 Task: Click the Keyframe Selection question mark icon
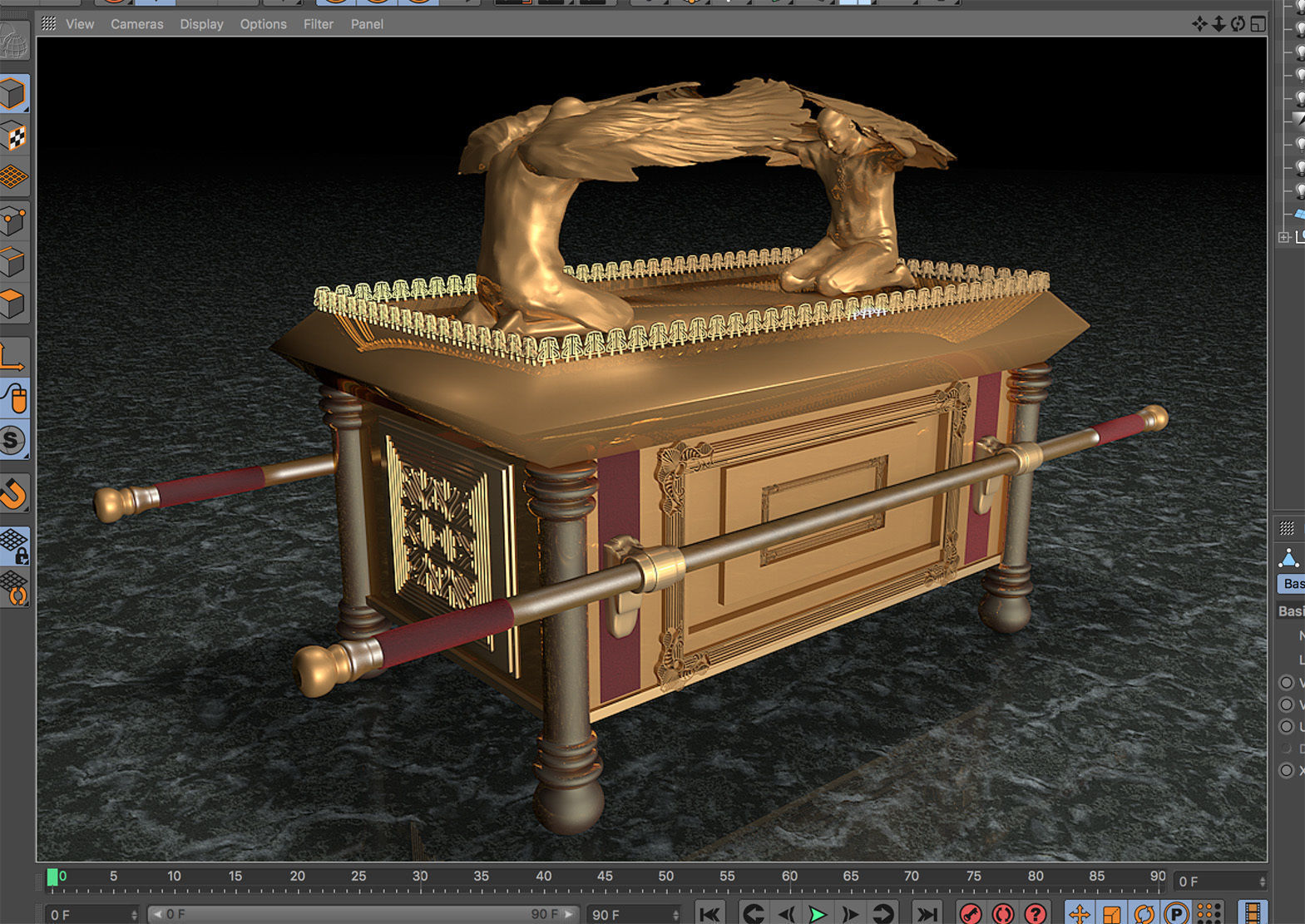(x=1036, y=914)
